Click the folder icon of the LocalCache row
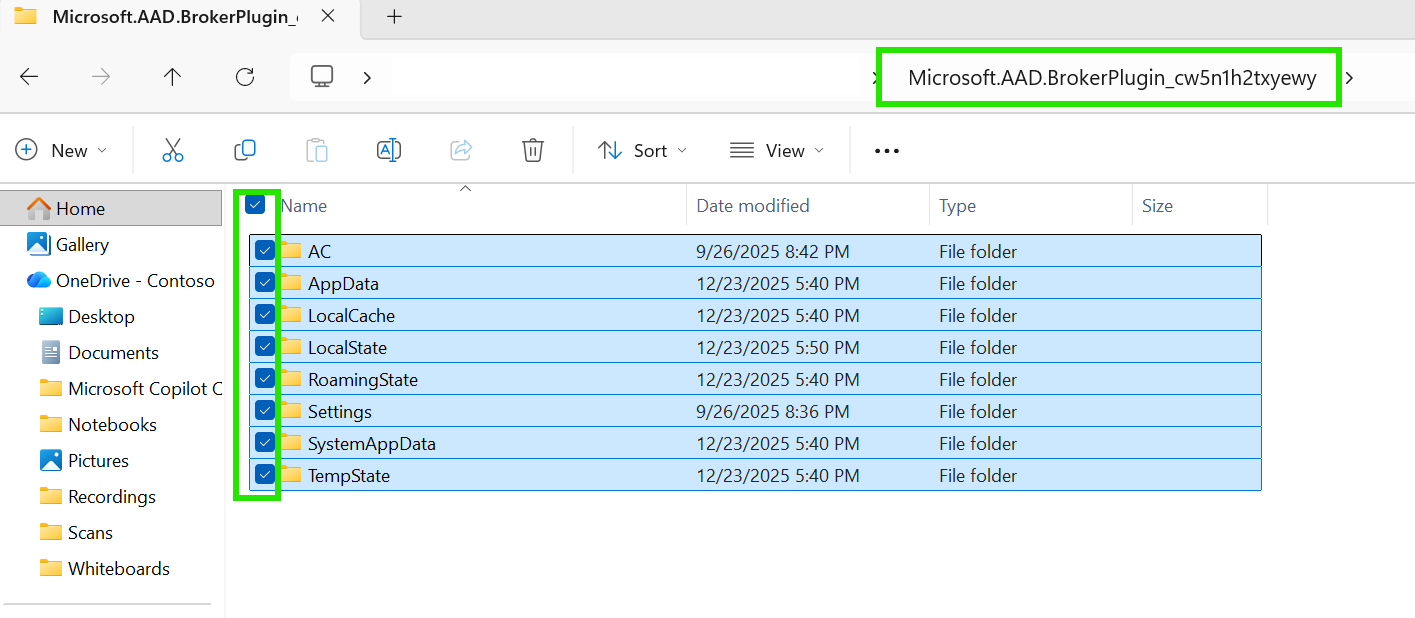The image size is (1415, 618). tap(291, 315)
